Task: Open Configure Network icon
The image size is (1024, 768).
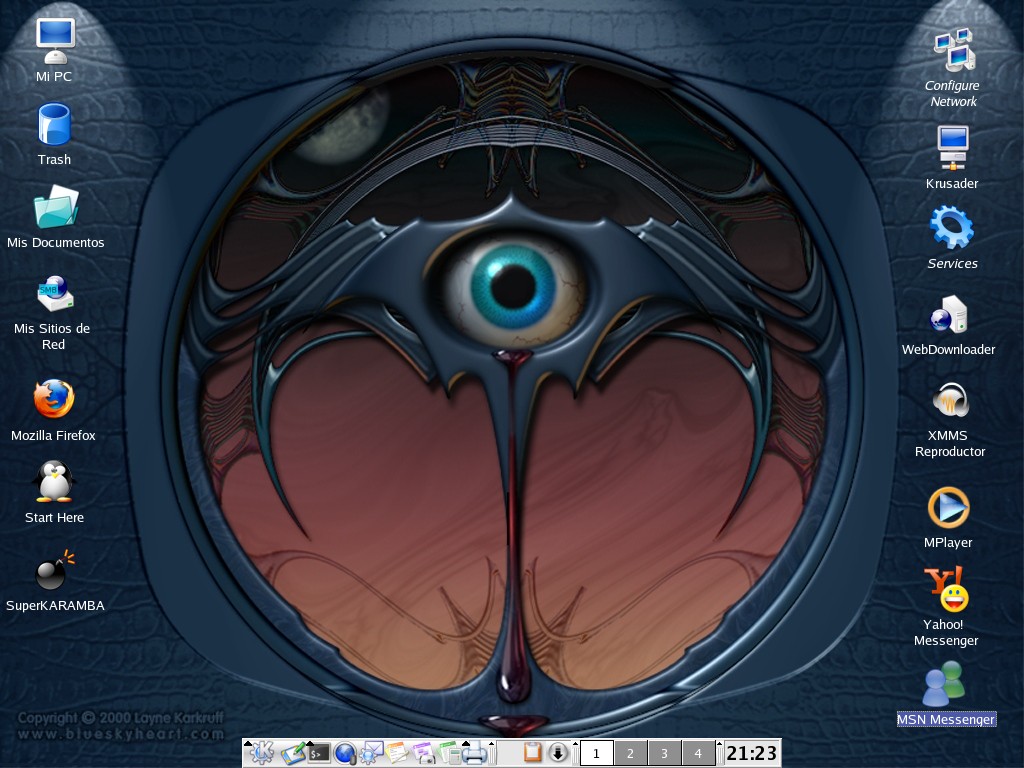Action: (953, 50)
